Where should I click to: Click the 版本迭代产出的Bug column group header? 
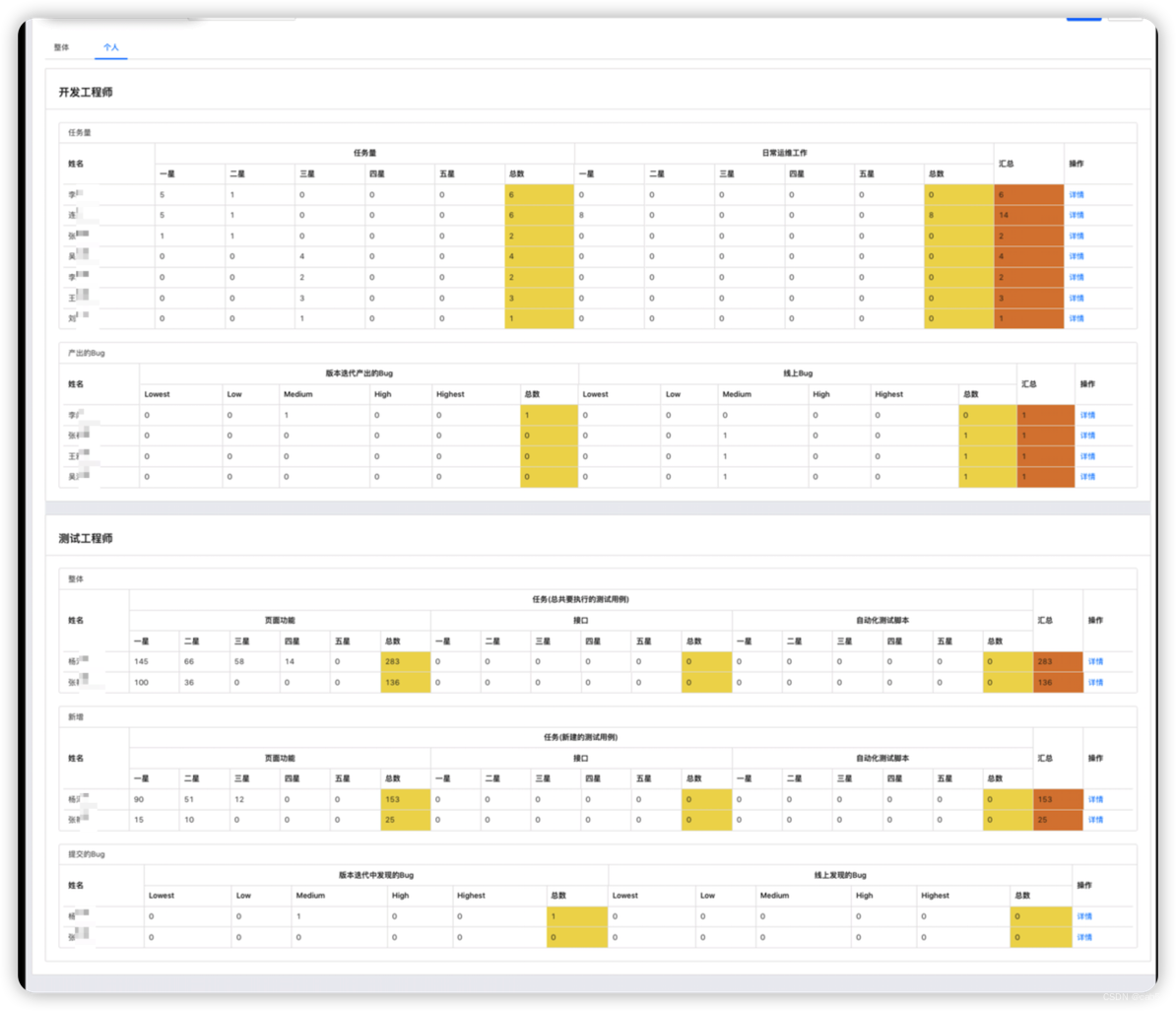pos(359,373)
